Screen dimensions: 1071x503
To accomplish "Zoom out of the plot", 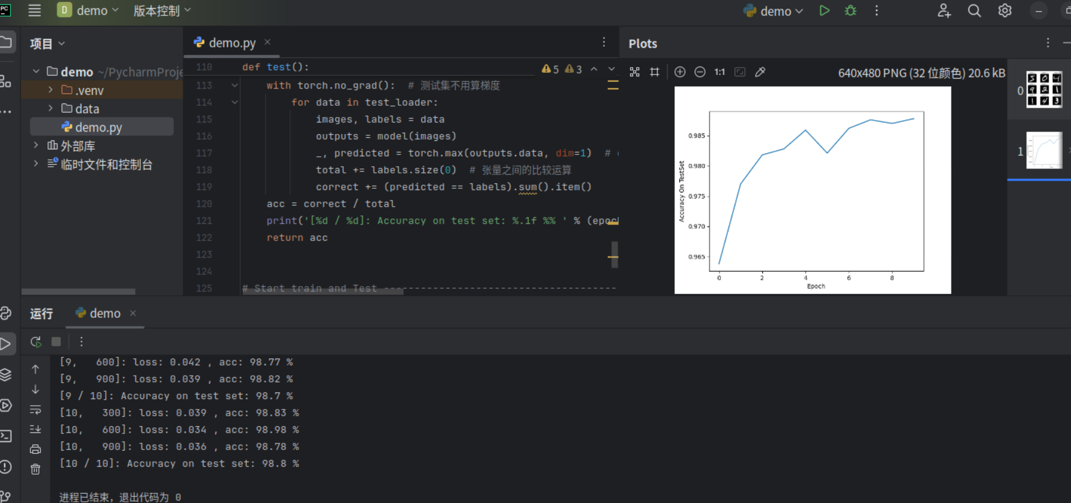I will coord(699,72).
